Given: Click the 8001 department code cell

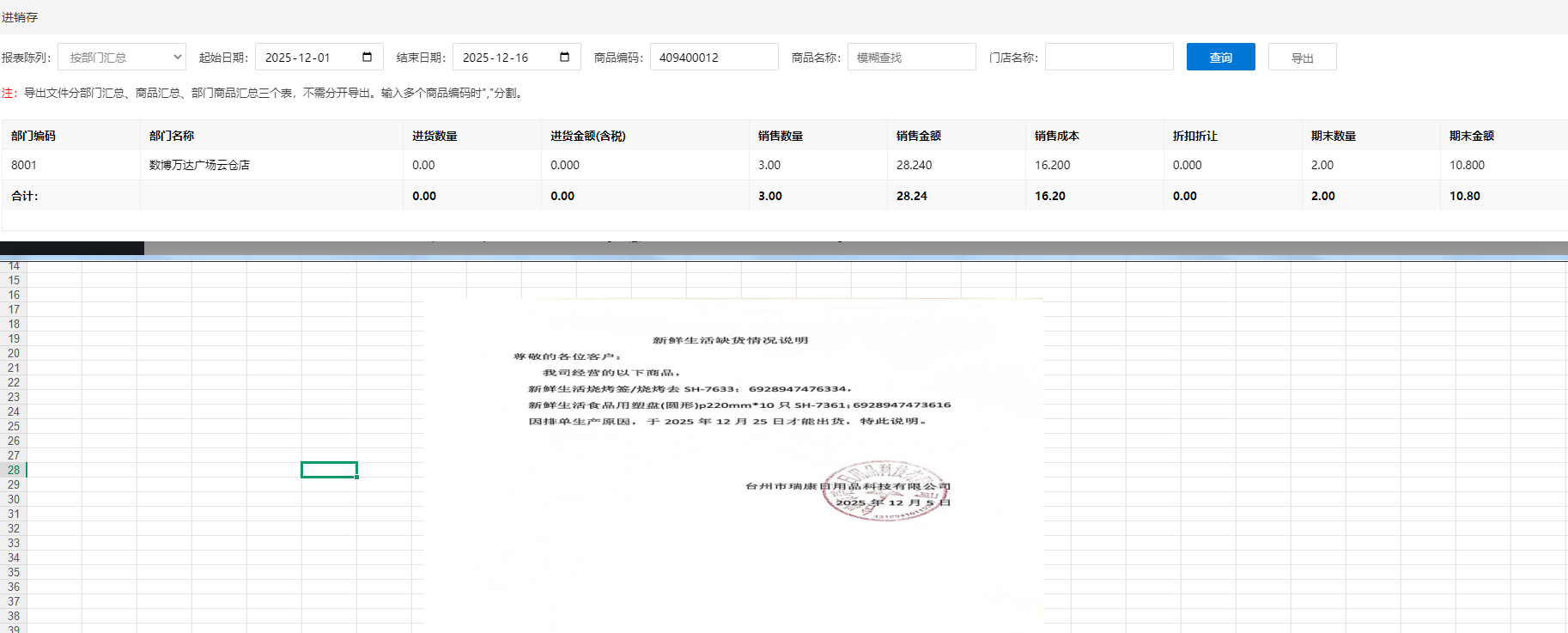Looking at the screenshot, I should [24, 165].
